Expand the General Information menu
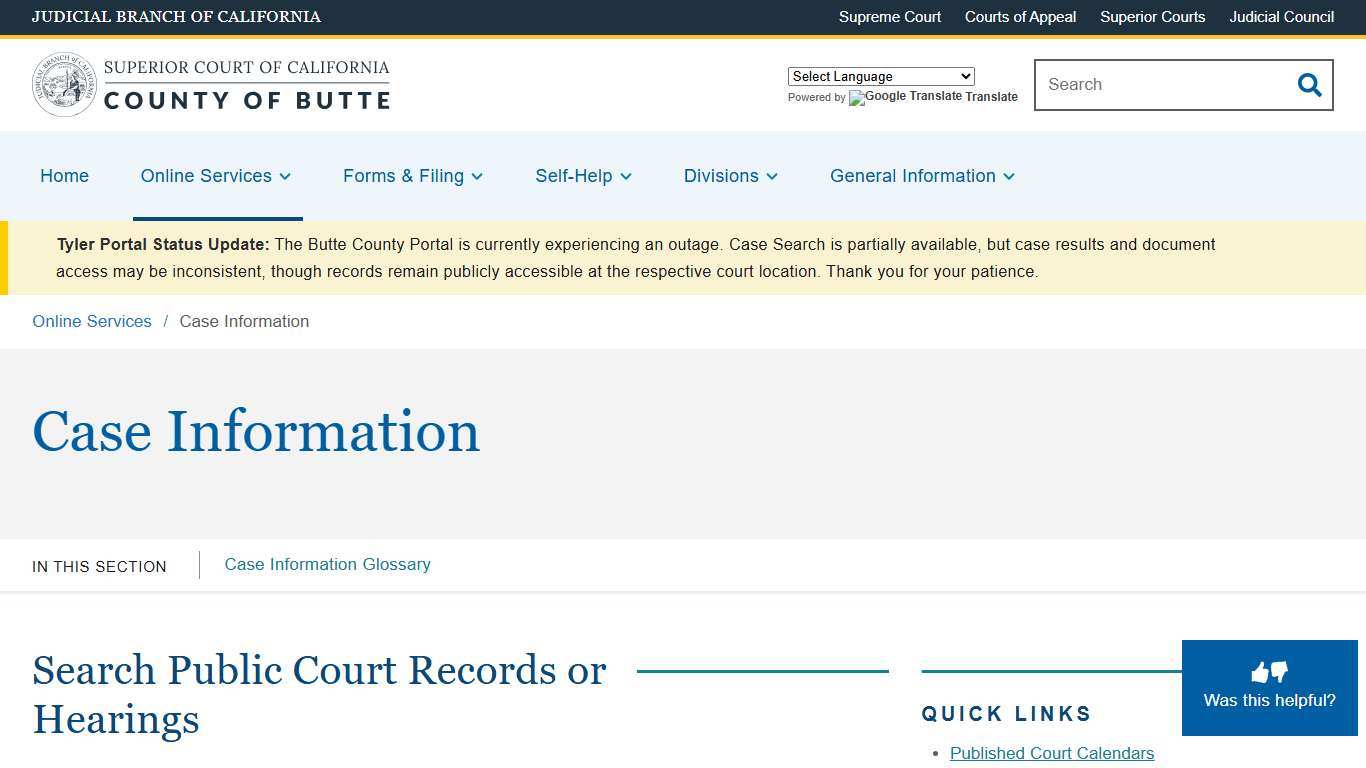This screenshot has width=1366, height=768. coord(921,176)
